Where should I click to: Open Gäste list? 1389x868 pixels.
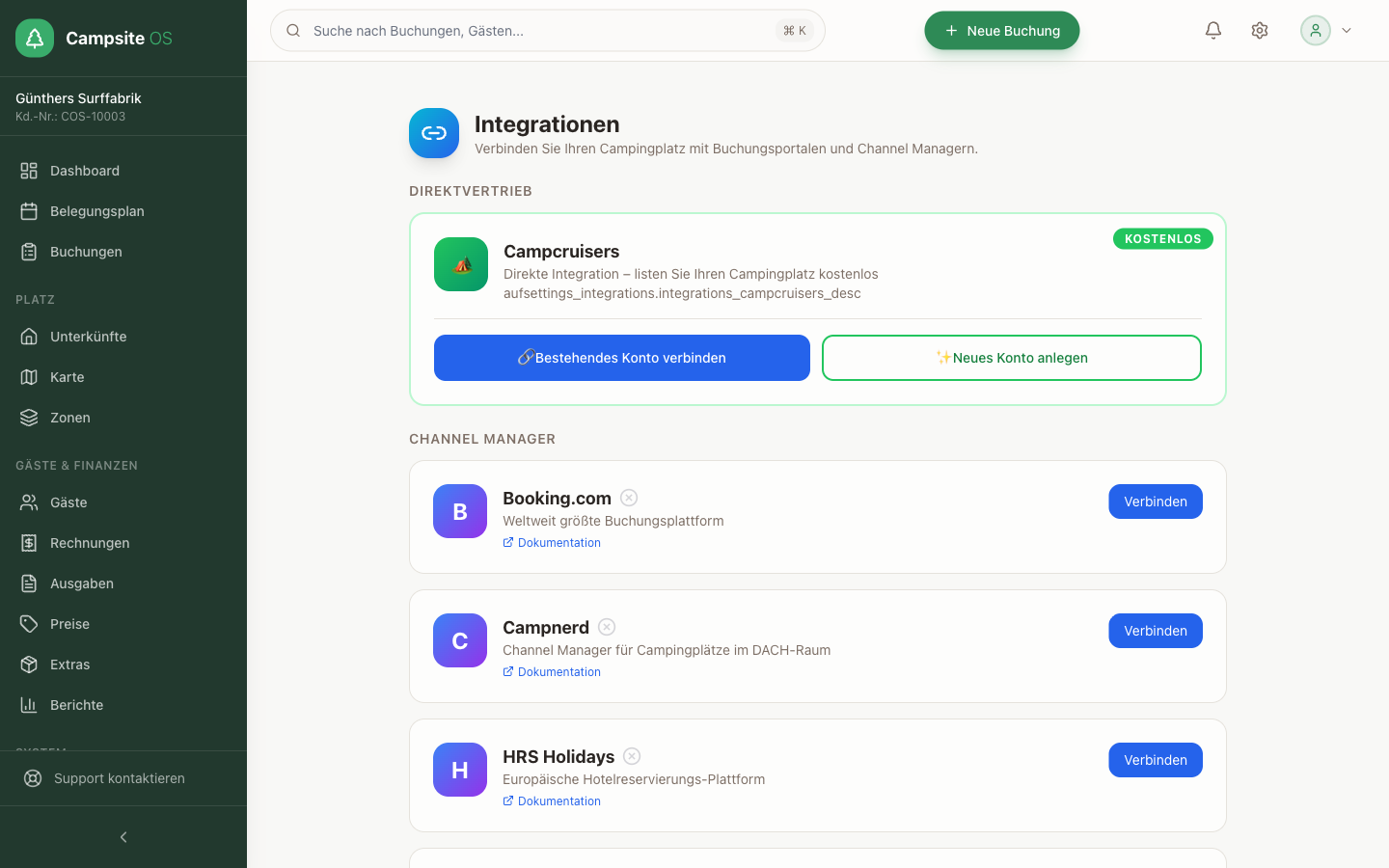[x=123, y=502]
